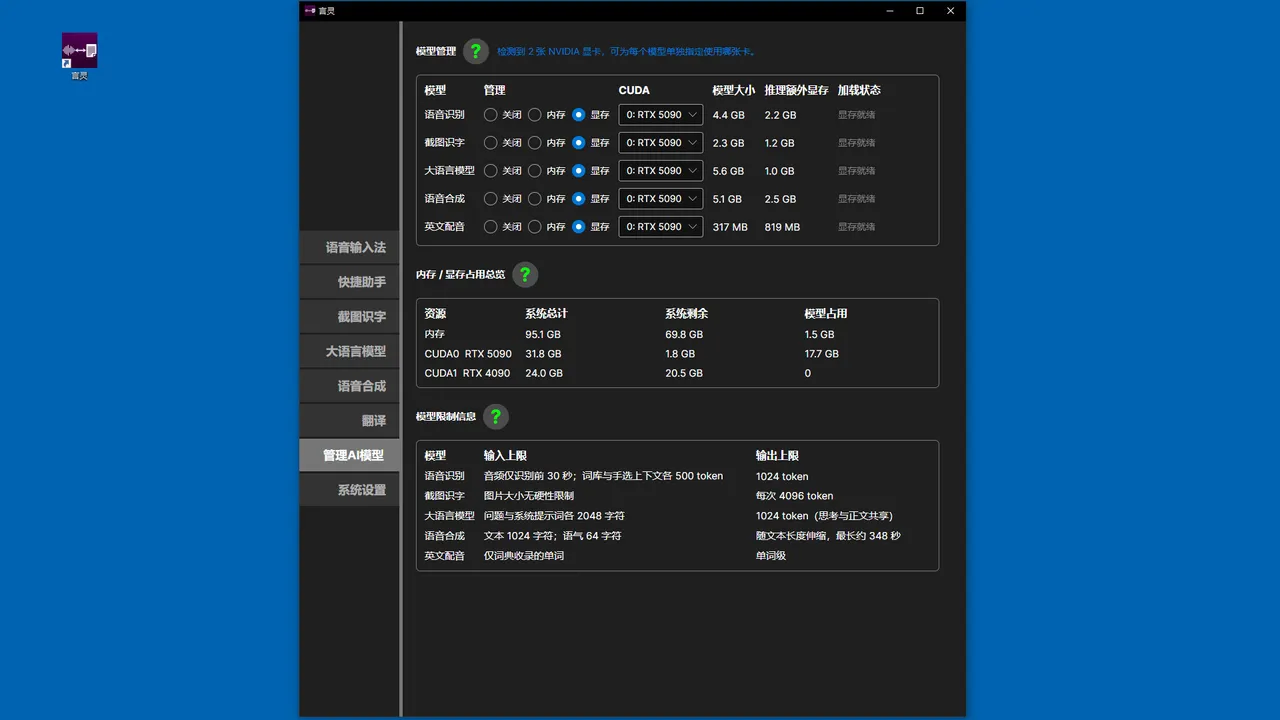Go to 翻译 sidebar tab
Image resolution: width=1280 pixels, height=720 pixels.
[x=349, y=421]
